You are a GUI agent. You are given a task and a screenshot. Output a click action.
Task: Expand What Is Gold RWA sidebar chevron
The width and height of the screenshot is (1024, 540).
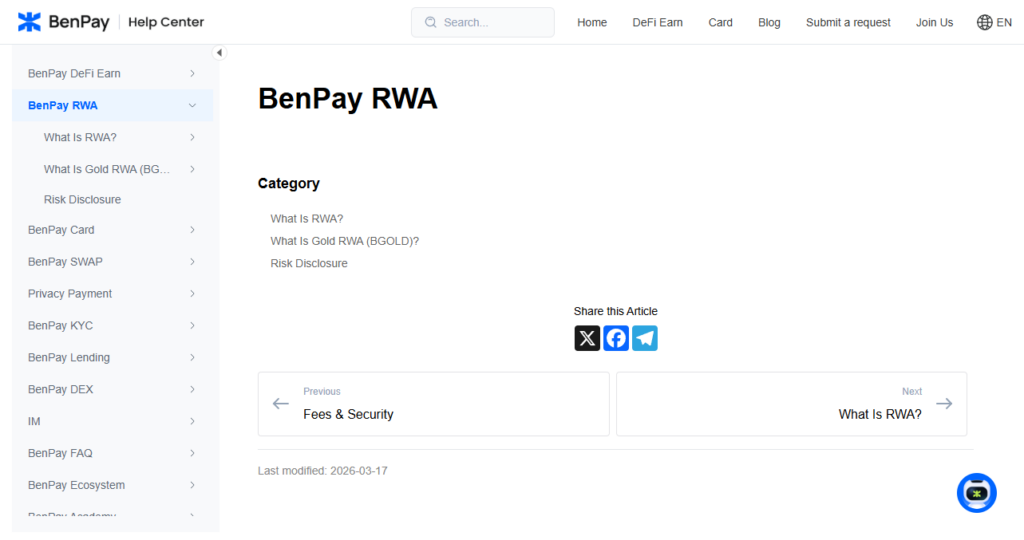click(x=192, y=169)
